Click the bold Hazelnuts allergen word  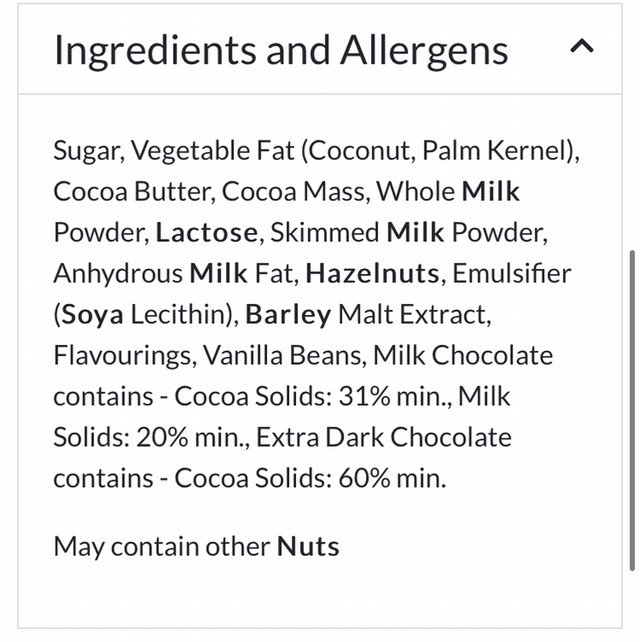point(372,274)
